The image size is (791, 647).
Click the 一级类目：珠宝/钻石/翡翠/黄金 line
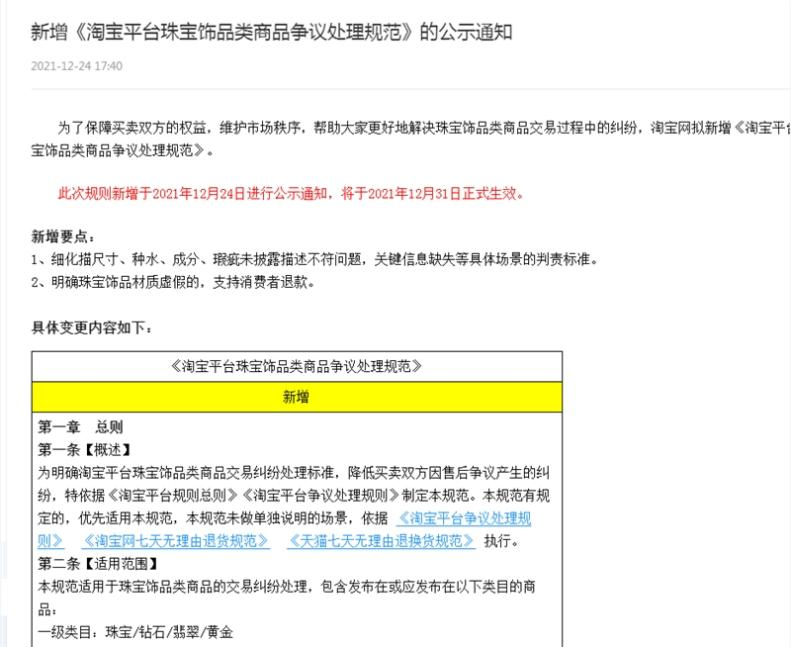[x=135, y=633]
